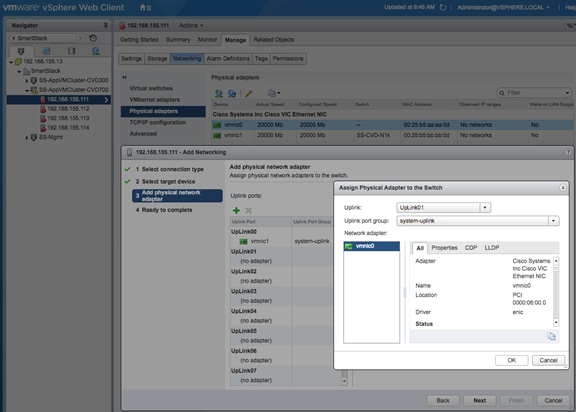Click the add host networking icon
The height and width of the screenshot is (412, 576).
click(x=219, y=93)
